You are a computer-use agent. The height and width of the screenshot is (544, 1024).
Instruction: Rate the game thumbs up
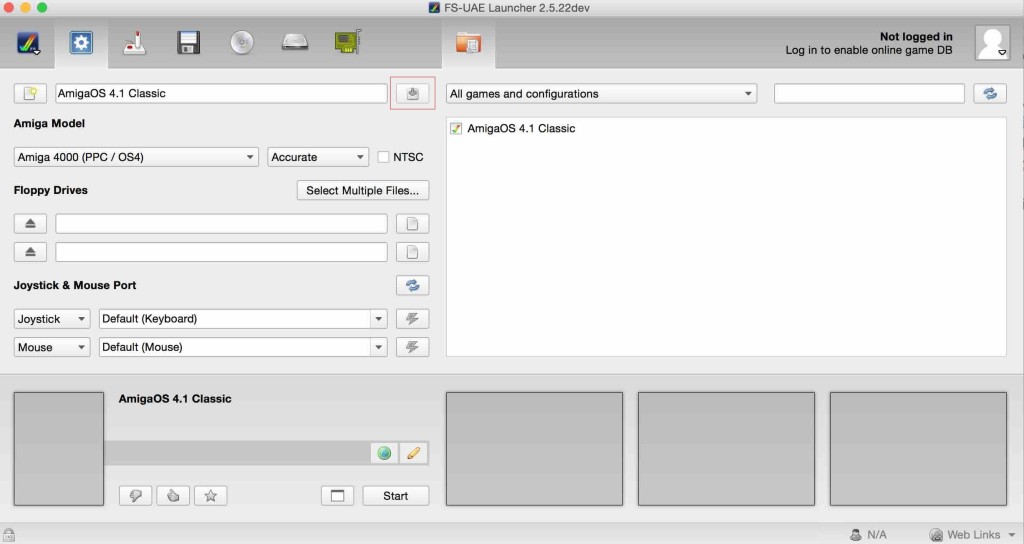173,496
